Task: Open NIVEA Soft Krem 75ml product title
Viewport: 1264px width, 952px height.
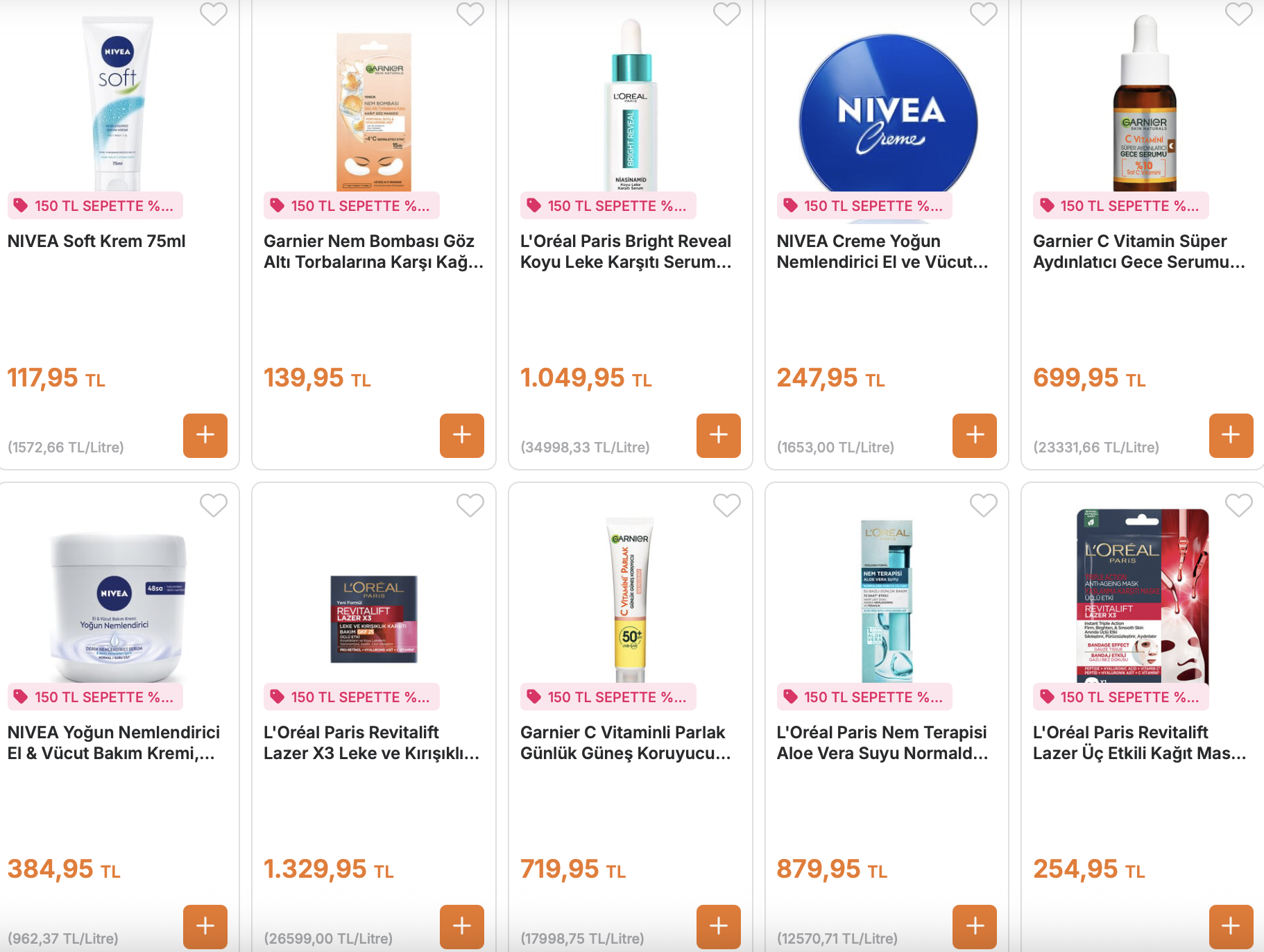Action: click(96, 241)
